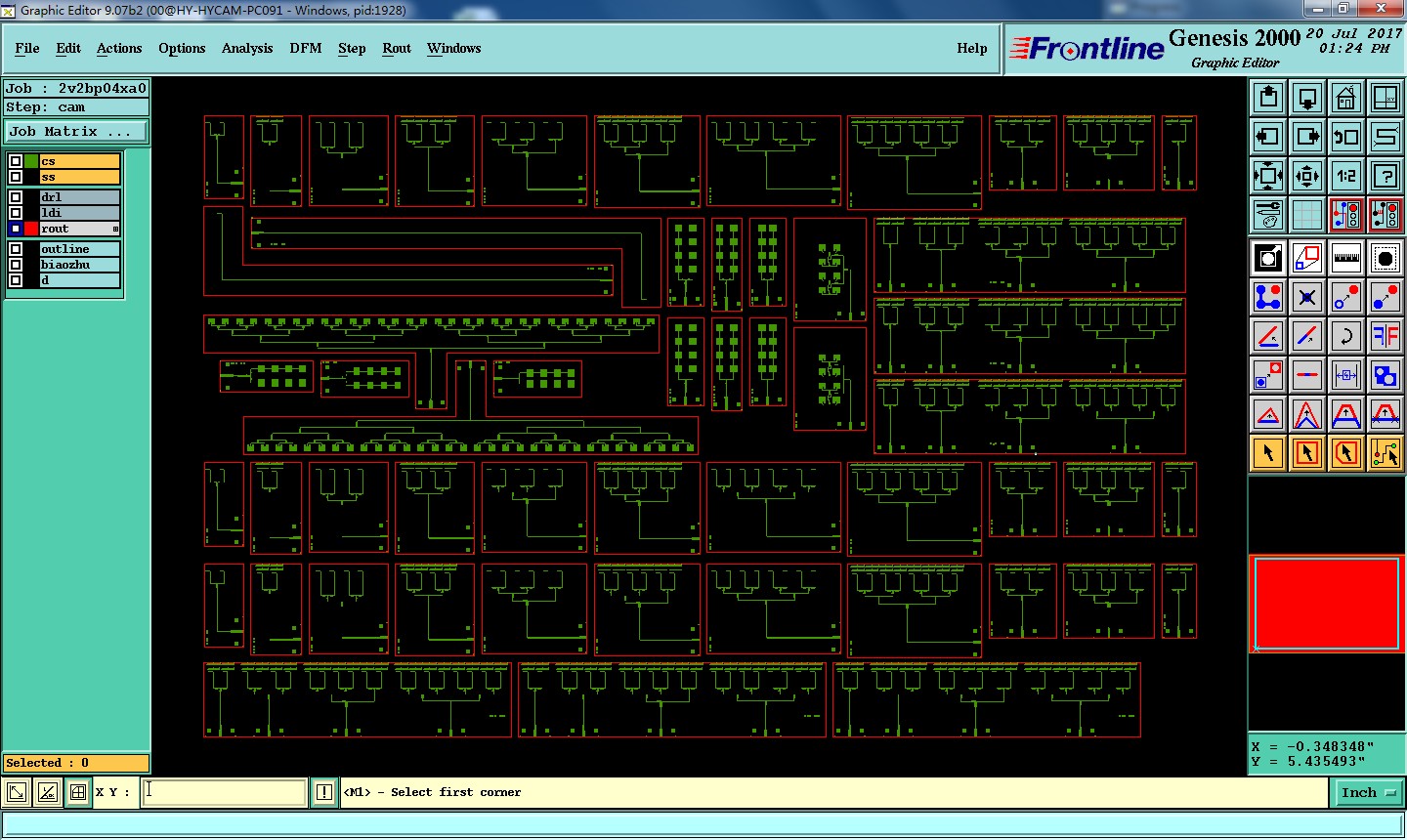Select the ruler measurement tool
Image resolution: width=1407 pixels, height=840 pixels.
point(1346,258)
